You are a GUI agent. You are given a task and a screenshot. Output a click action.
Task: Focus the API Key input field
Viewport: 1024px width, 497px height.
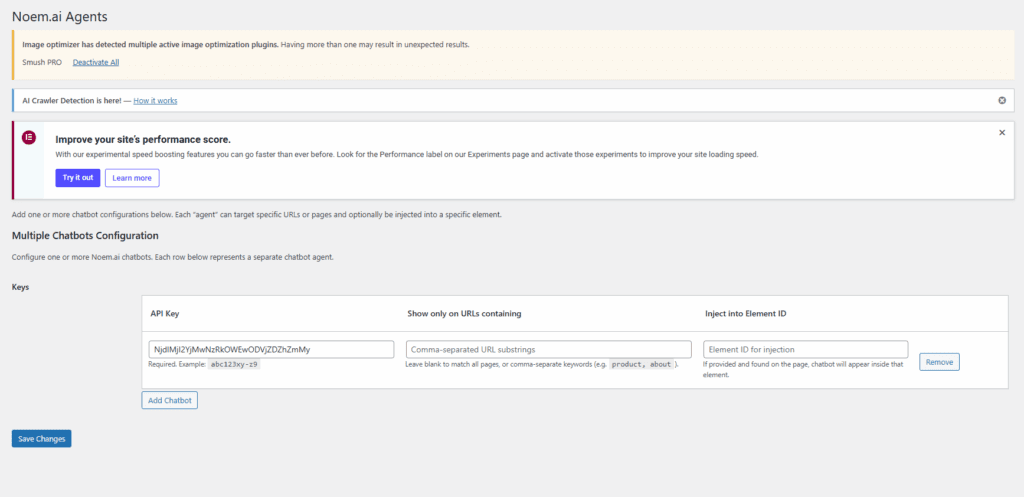click(270, 350)
